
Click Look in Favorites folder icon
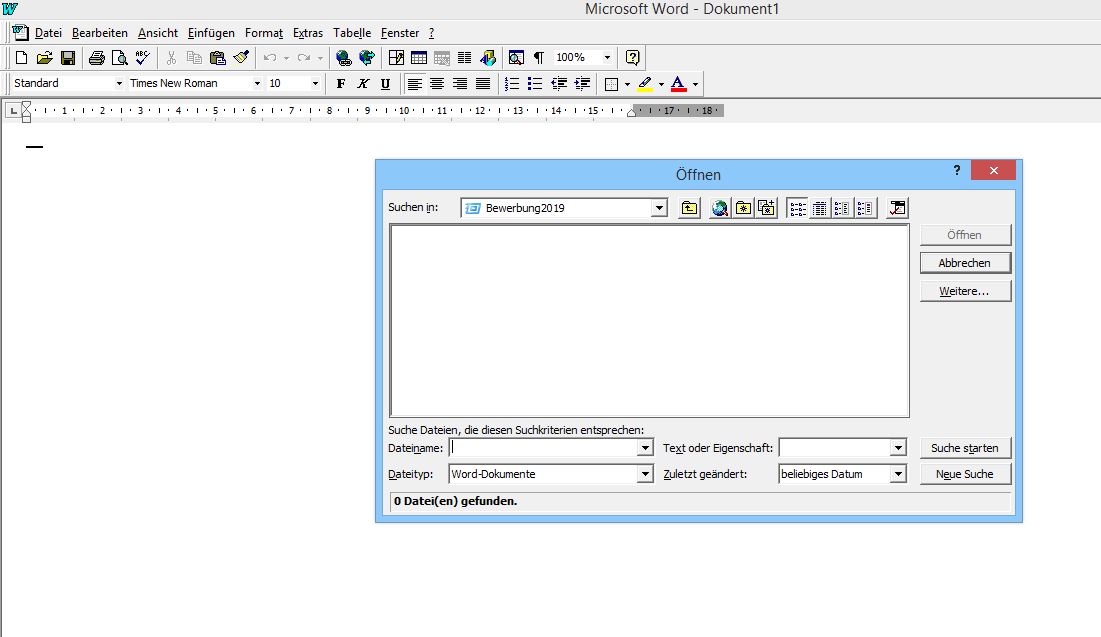tap(743, 208)
